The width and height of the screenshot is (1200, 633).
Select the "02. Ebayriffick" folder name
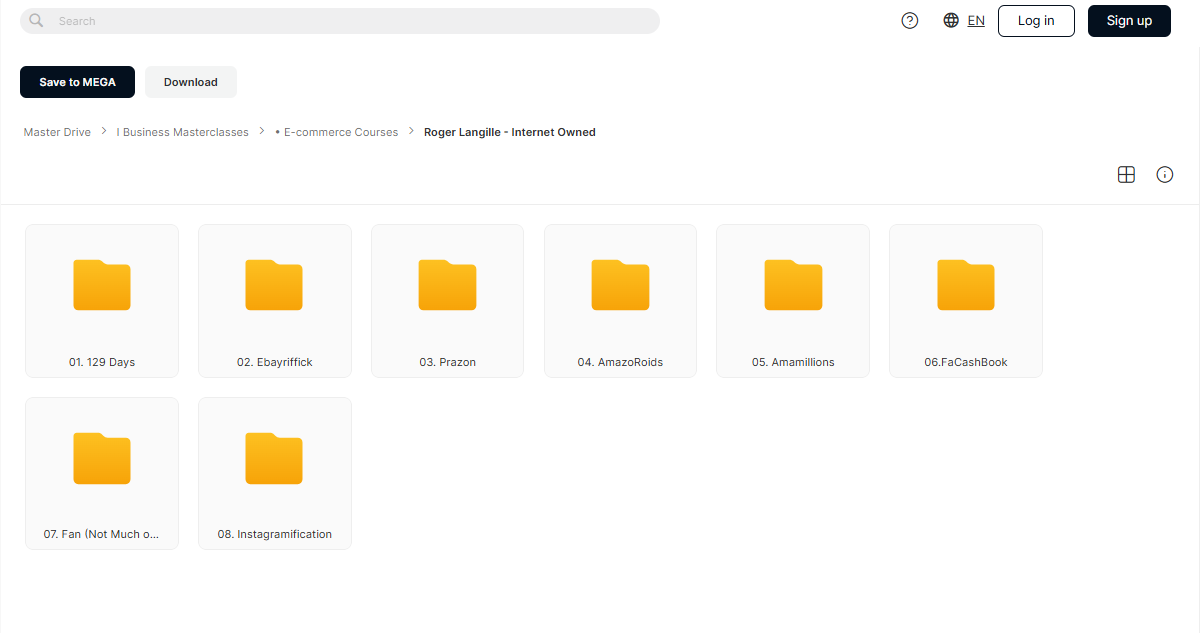(275, 362)
